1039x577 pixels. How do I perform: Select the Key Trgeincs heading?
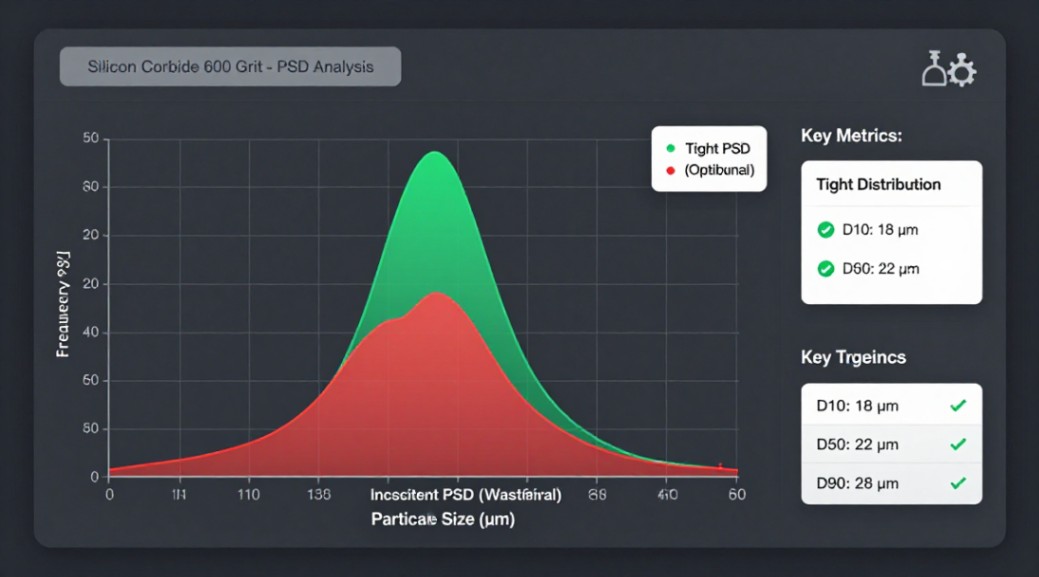(853, 358)
